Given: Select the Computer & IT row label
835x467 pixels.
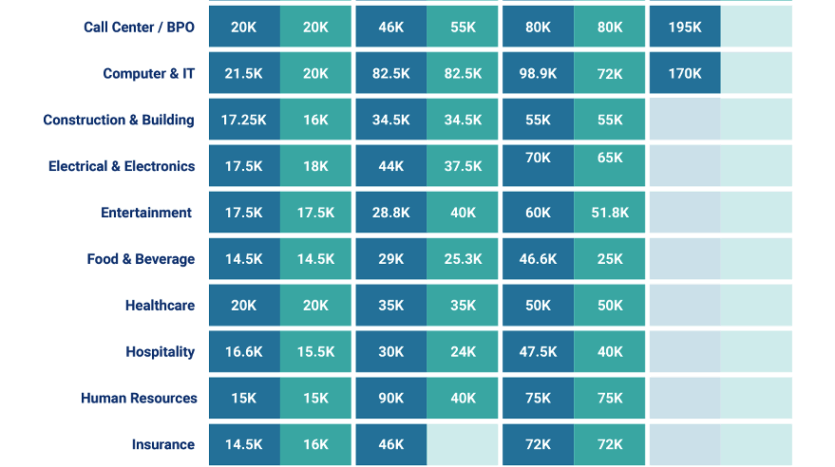Looking at the screenshot, I should (148, 74).
